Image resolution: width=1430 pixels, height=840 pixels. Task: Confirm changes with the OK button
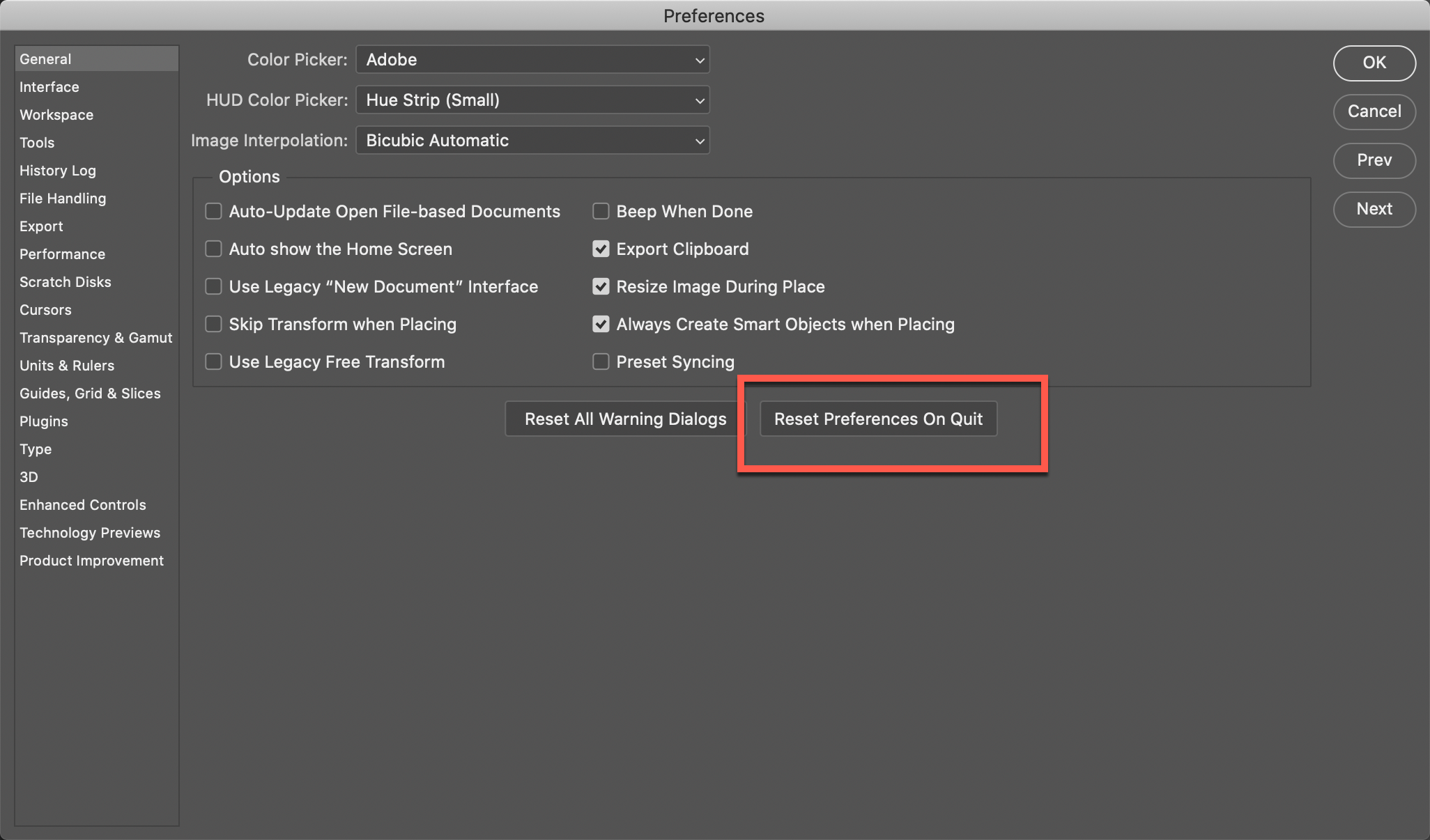click(1374, 63)
